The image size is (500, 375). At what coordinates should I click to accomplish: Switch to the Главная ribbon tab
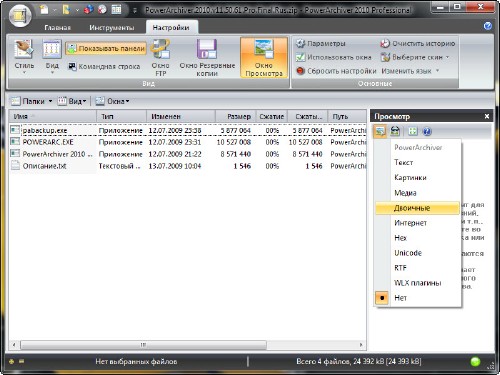point(58,28)
